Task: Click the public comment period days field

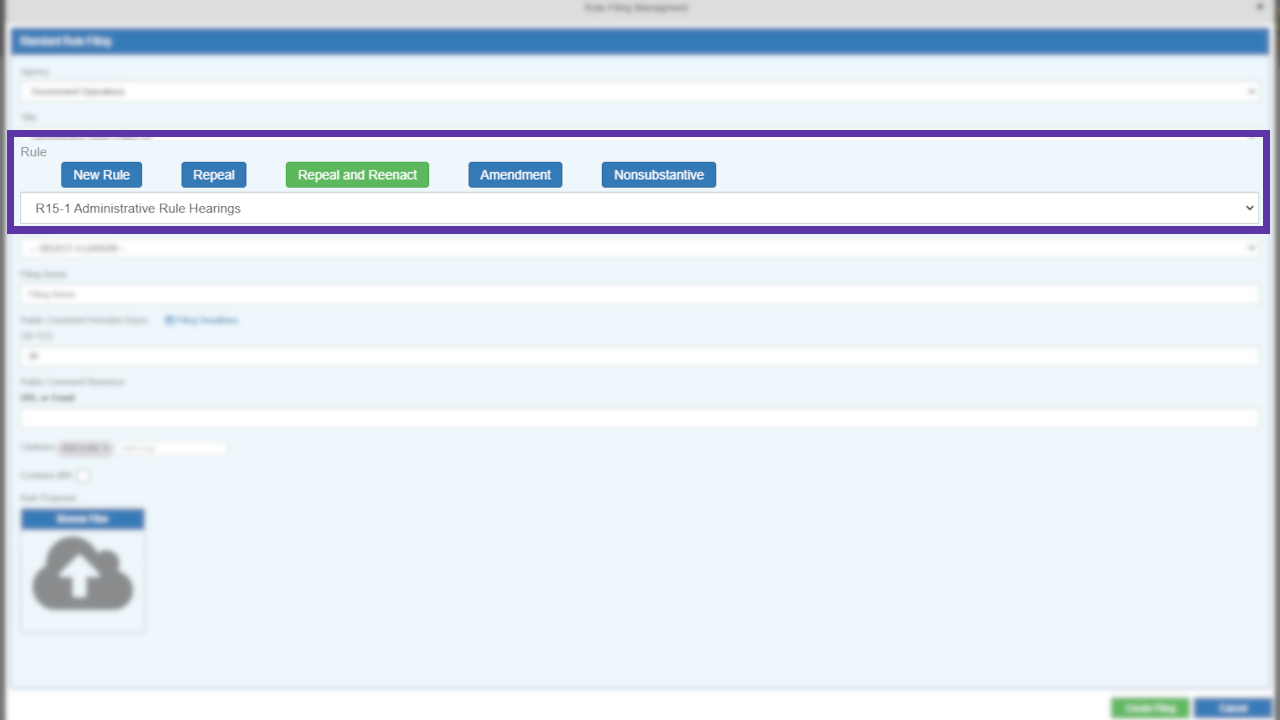Action: click(x=639, y=356)
